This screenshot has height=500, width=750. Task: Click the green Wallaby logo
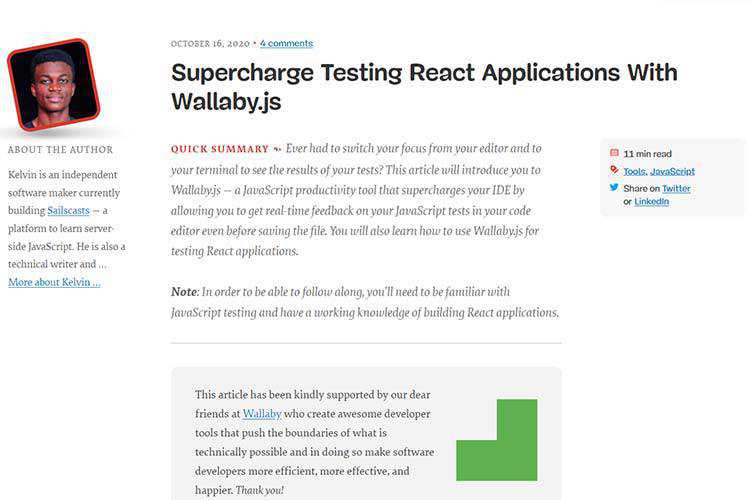click(x=497, y=440)
